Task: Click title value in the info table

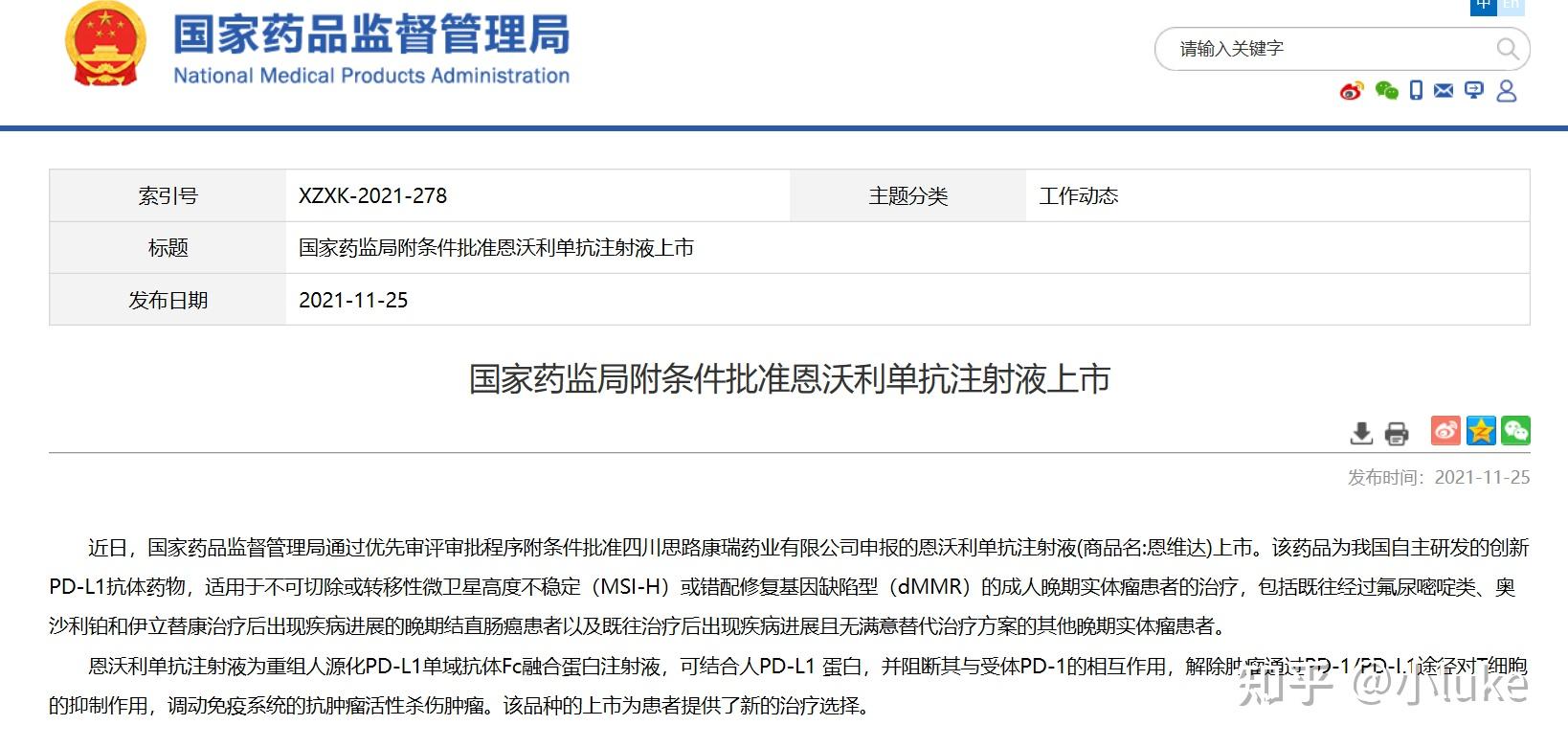Action: pyautogui.click(x=496, y=248)
